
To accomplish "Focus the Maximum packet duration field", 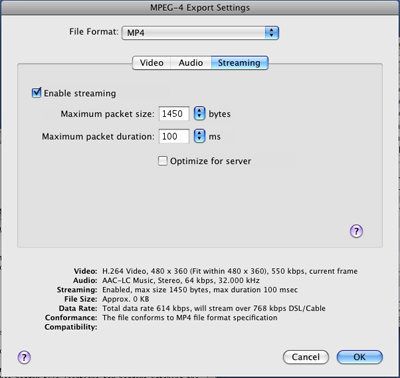I will (174, 136).
